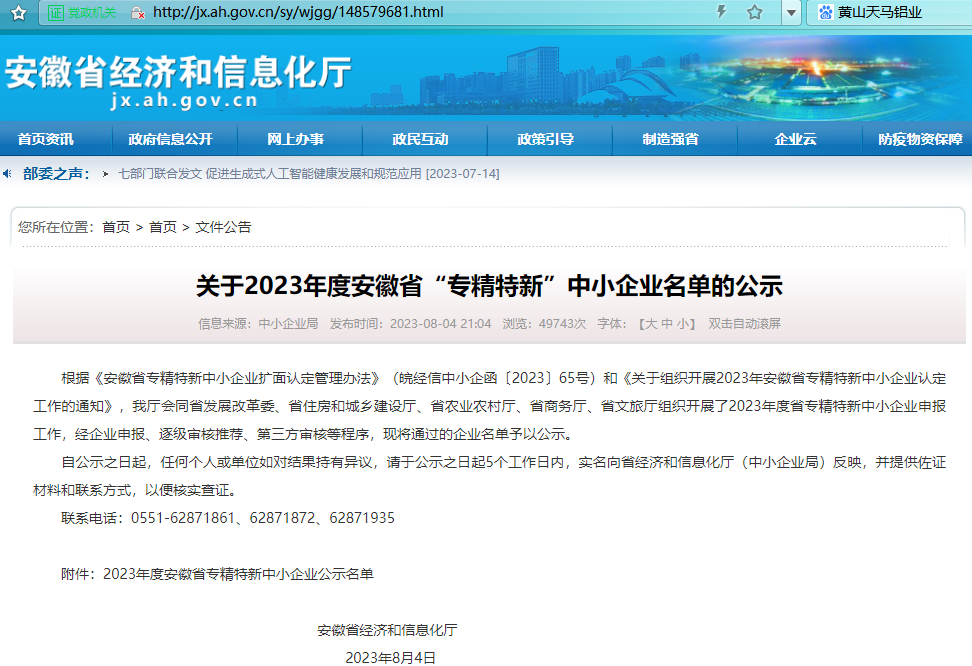Click the 安徽省经济和信息化厅 site logo
This screenshot has height=666, width=972.
pyautogui.click(x=179, y=81)
